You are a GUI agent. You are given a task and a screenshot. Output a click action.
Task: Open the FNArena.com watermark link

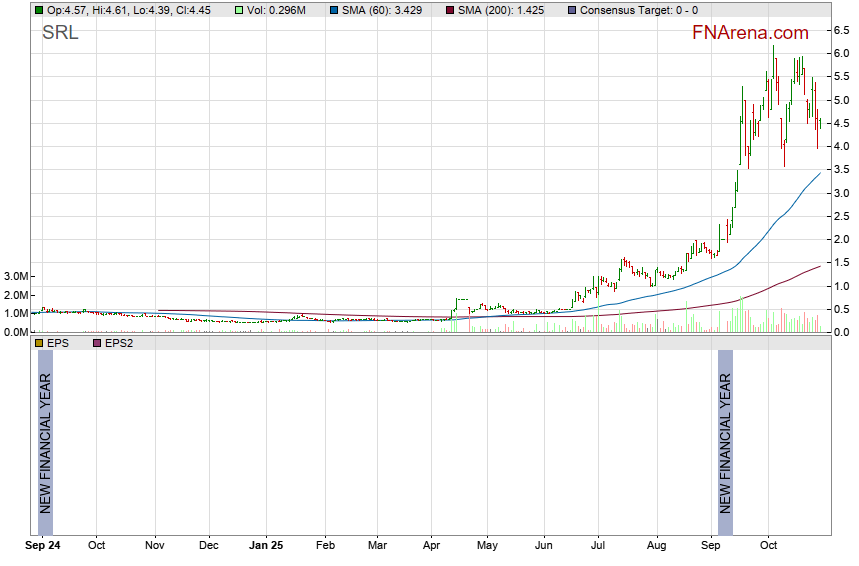click(x=750, y=33)
